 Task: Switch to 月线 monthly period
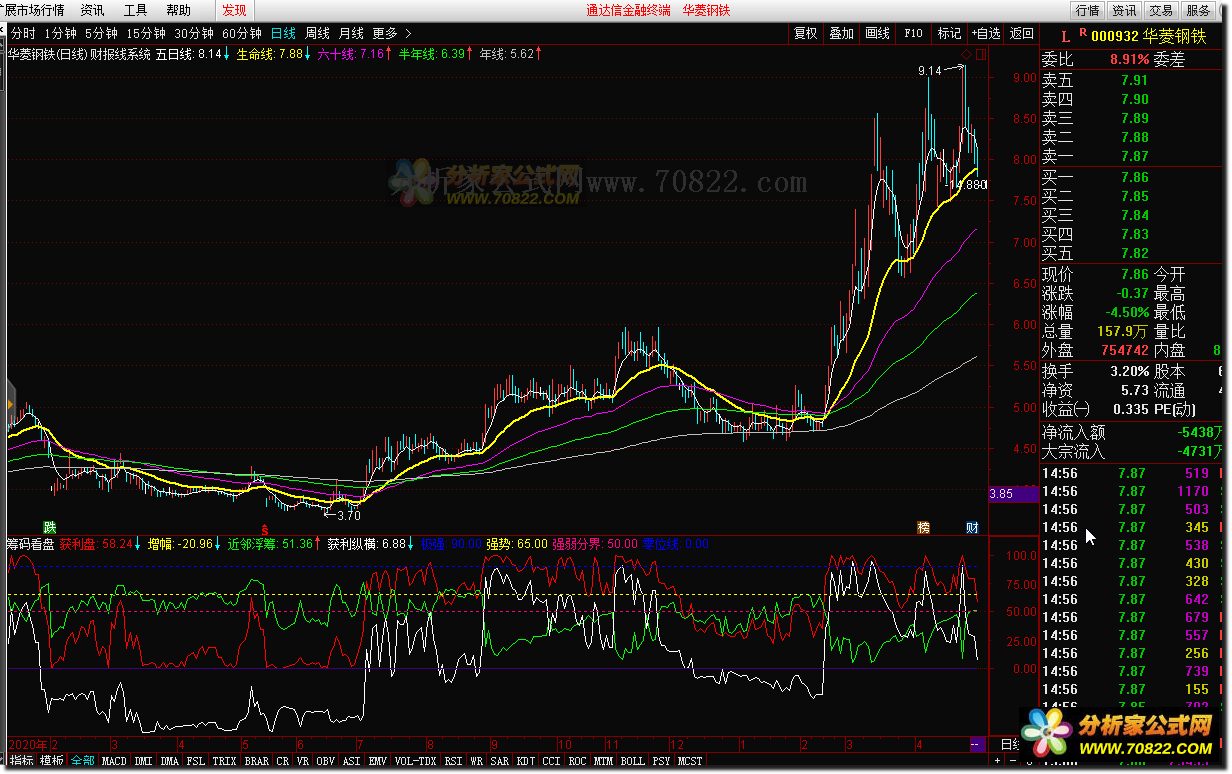pyautogui.click(x=351, y=33)
